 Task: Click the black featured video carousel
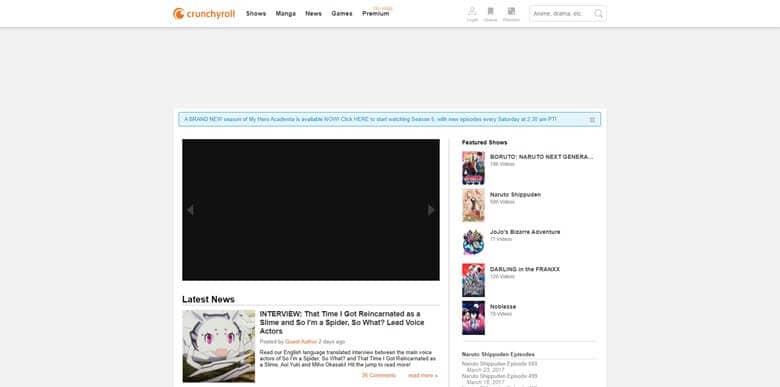(x=311, y=210)
